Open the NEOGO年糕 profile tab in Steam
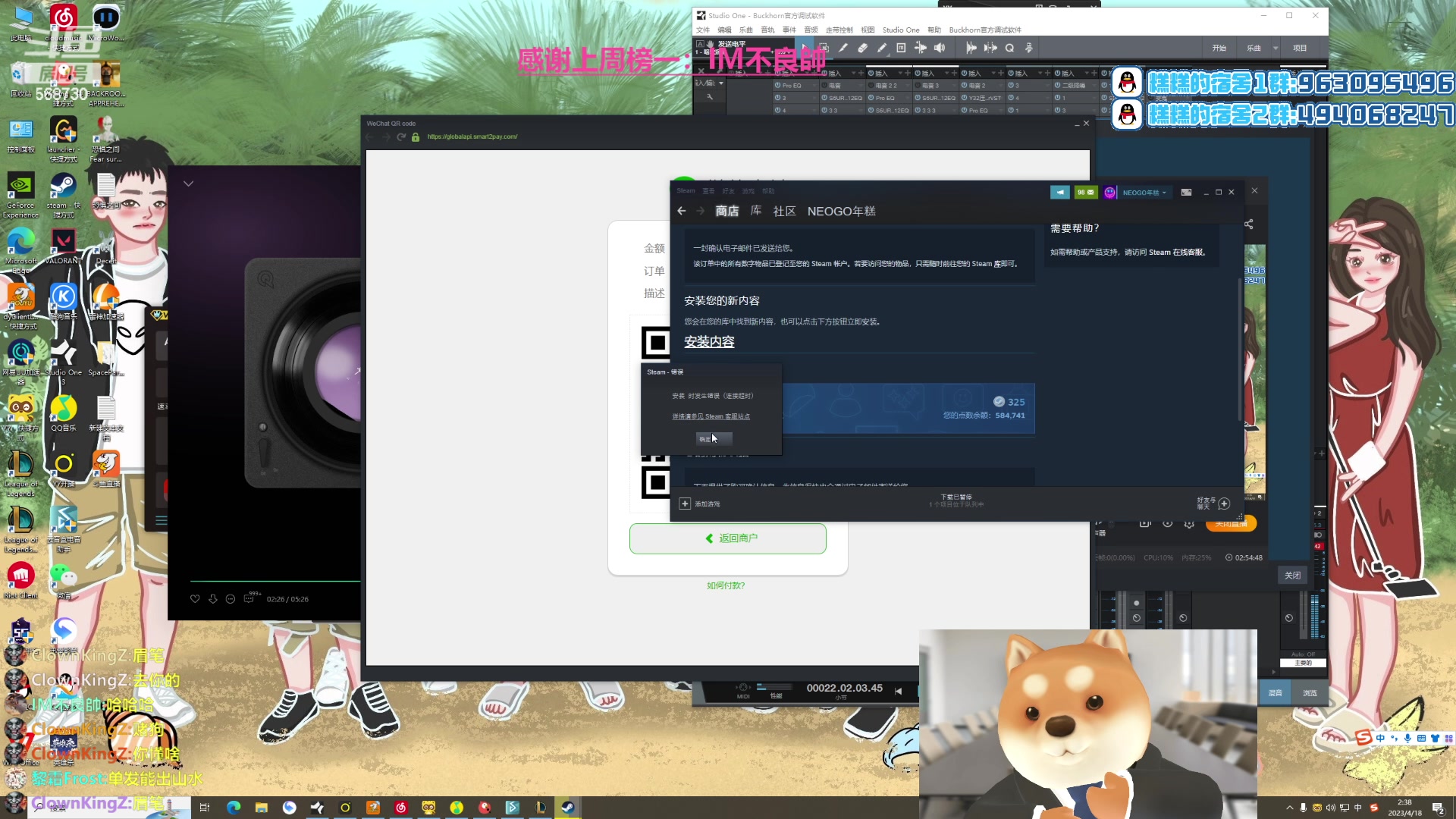 841,212
